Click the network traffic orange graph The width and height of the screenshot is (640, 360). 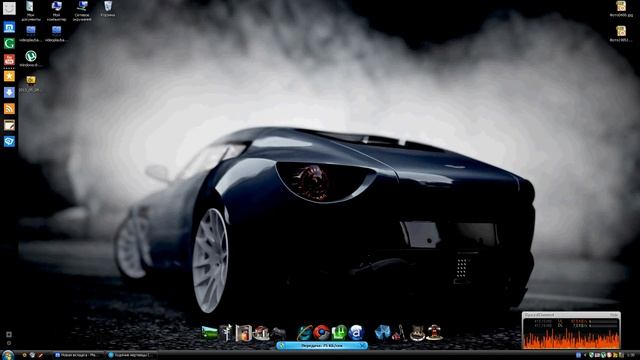click(571, 338)
